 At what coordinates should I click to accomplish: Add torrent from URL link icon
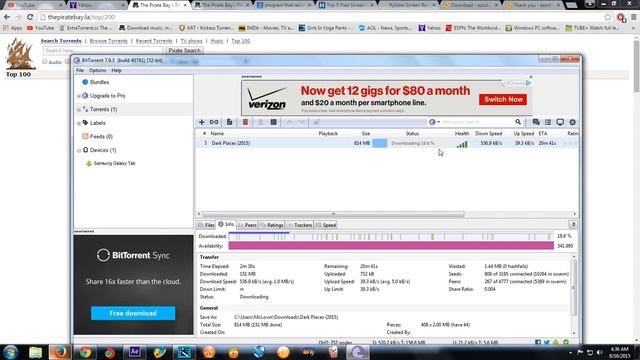214,122
